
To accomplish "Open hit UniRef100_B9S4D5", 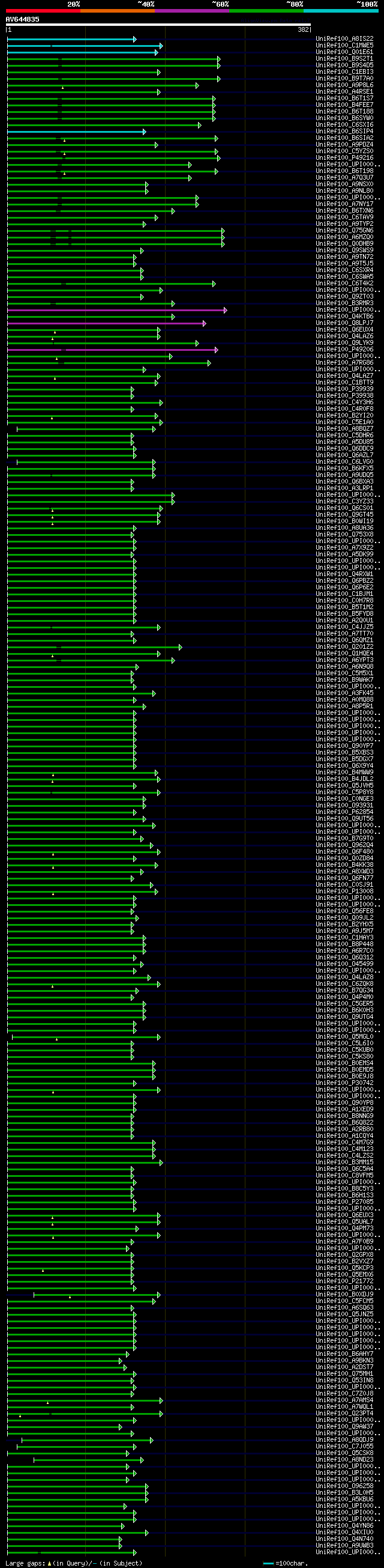I will click(344, 65).
